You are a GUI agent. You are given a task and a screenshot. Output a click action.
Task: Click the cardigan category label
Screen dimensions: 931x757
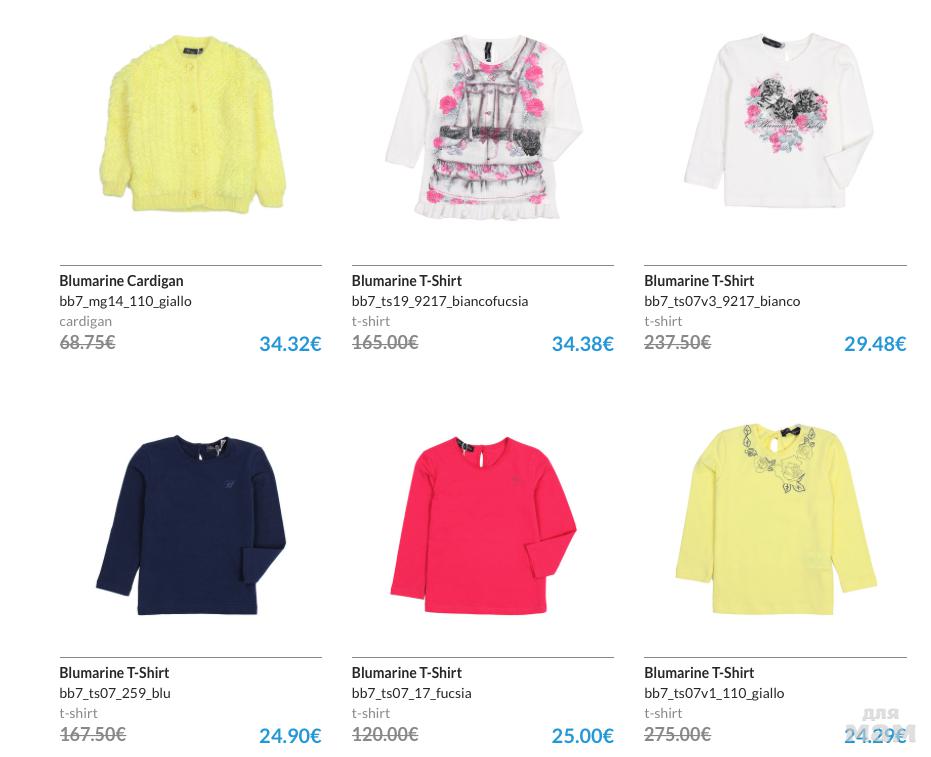tap(86, 321)
